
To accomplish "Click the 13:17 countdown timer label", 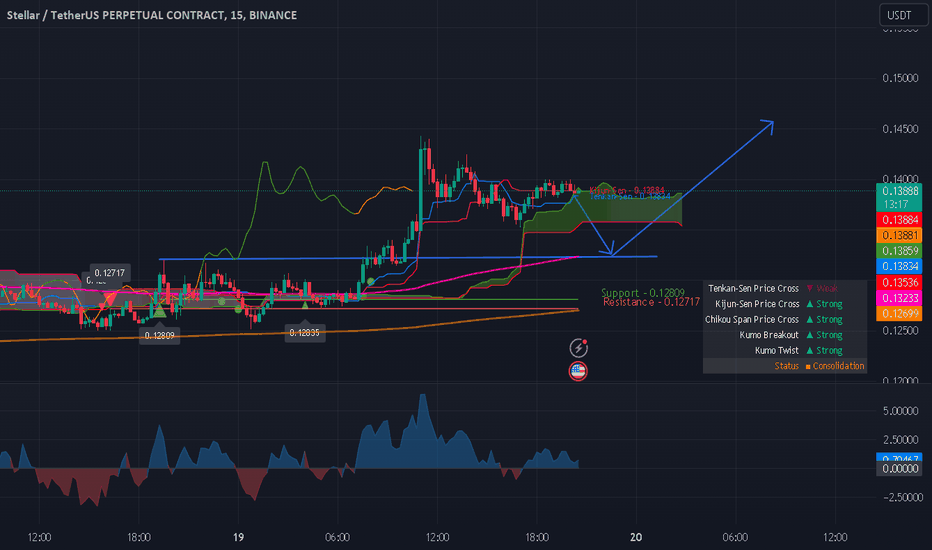I will coord(896,205).
